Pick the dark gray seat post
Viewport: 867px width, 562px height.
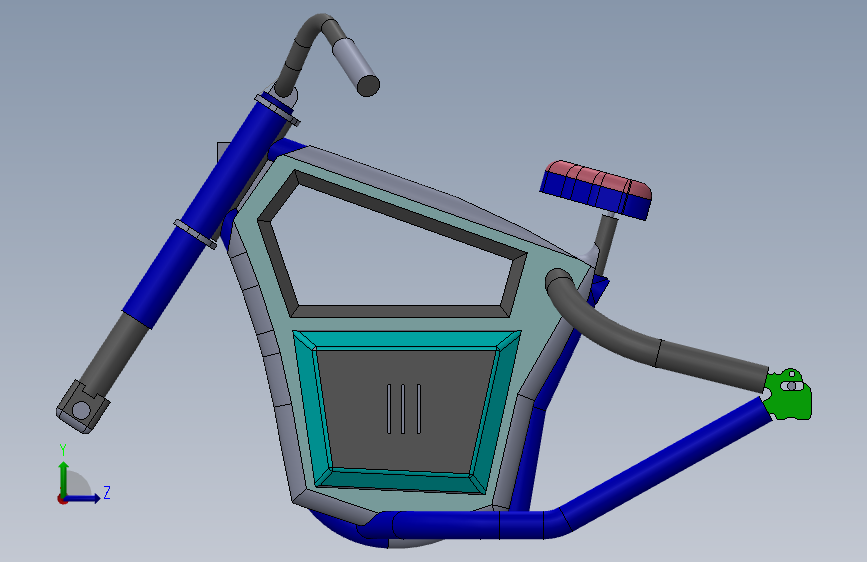(x=606, y=242)
